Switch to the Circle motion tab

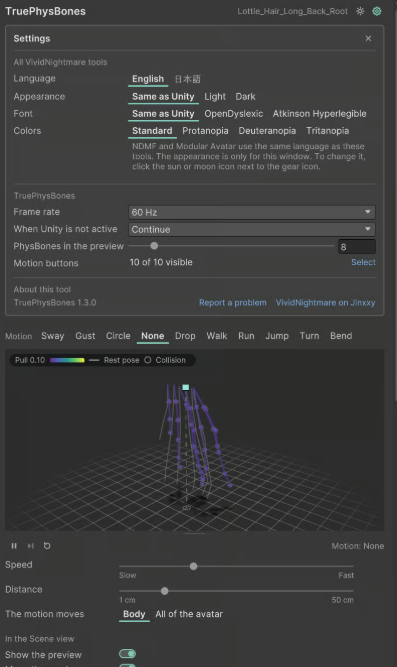coord(118,336)
